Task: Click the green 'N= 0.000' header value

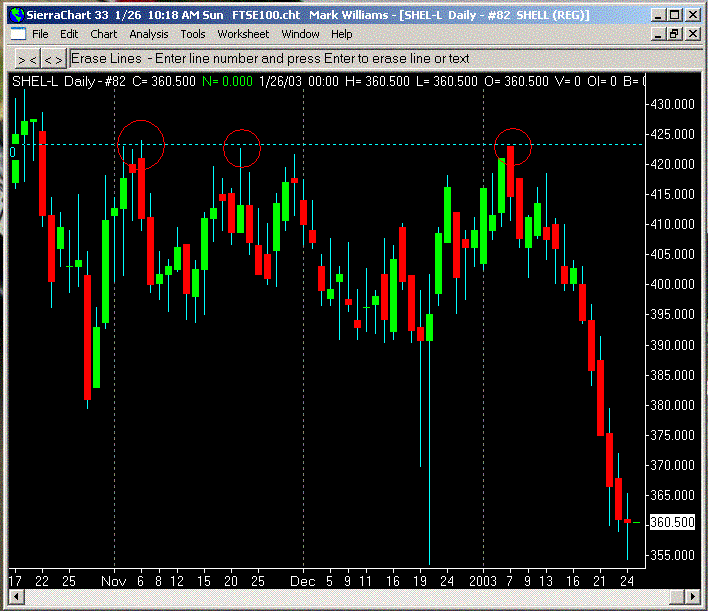Action: [x=227, y=82]
